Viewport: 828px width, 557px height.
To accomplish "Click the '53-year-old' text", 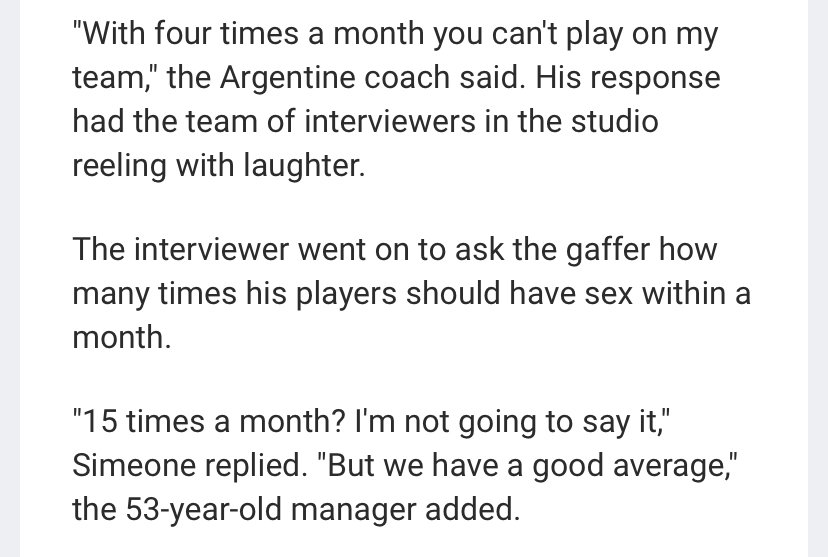I will tap(203, 510).
